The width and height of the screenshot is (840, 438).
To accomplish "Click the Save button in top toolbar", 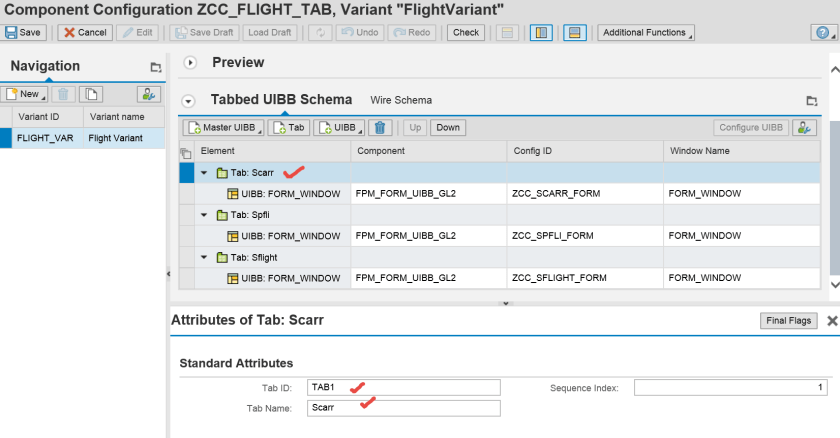I will tap(24, 32).
